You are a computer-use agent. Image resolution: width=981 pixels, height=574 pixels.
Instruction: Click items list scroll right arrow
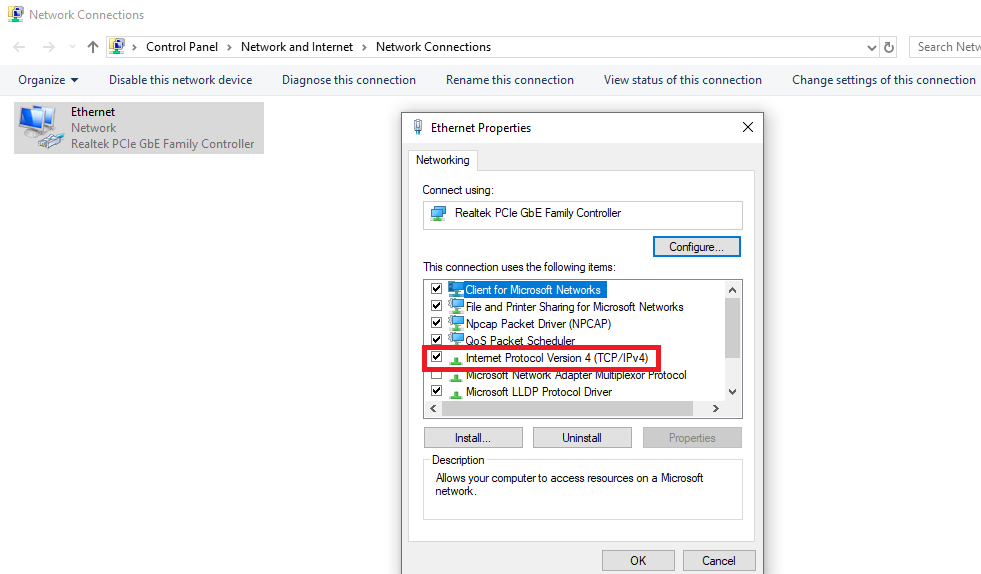pyautogui.click(x=716, y=408)
